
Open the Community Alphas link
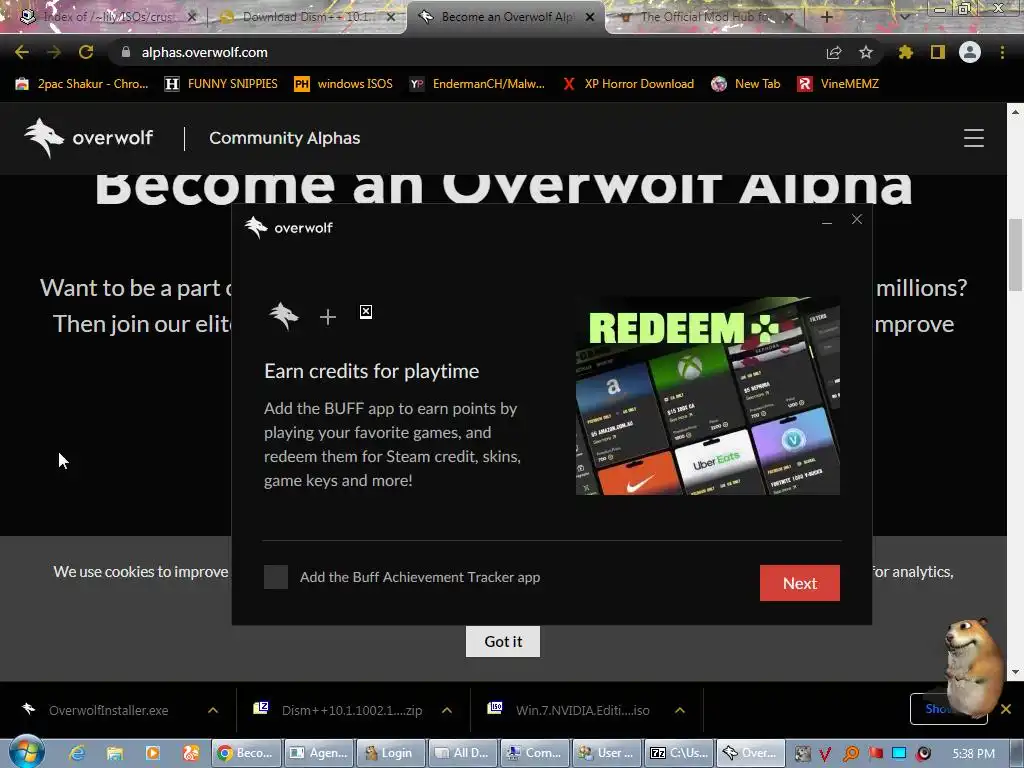pyautogui.click(x=285, y=138)
